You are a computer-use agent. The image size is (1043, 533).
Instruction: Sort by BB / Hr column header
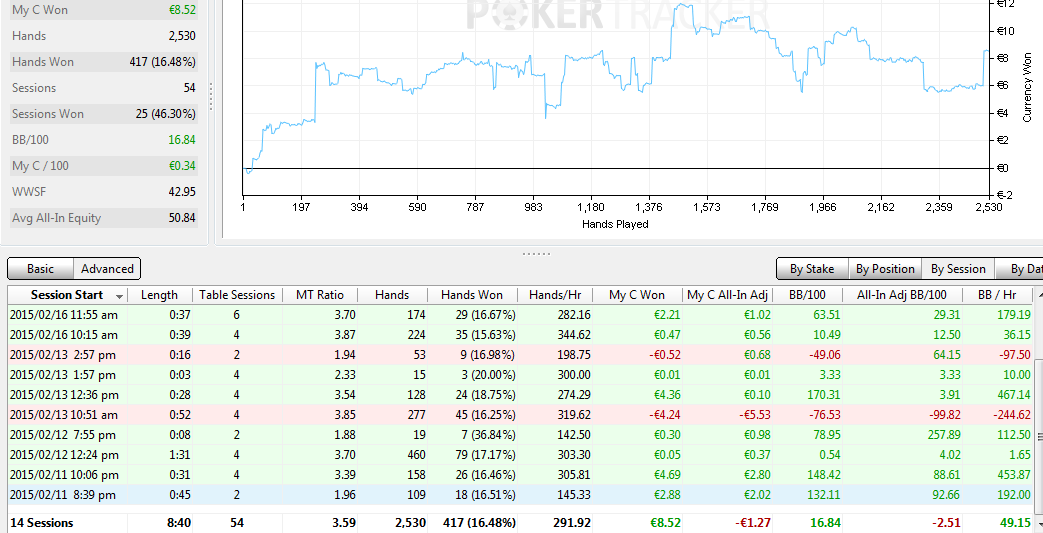[x=999, y=295]
